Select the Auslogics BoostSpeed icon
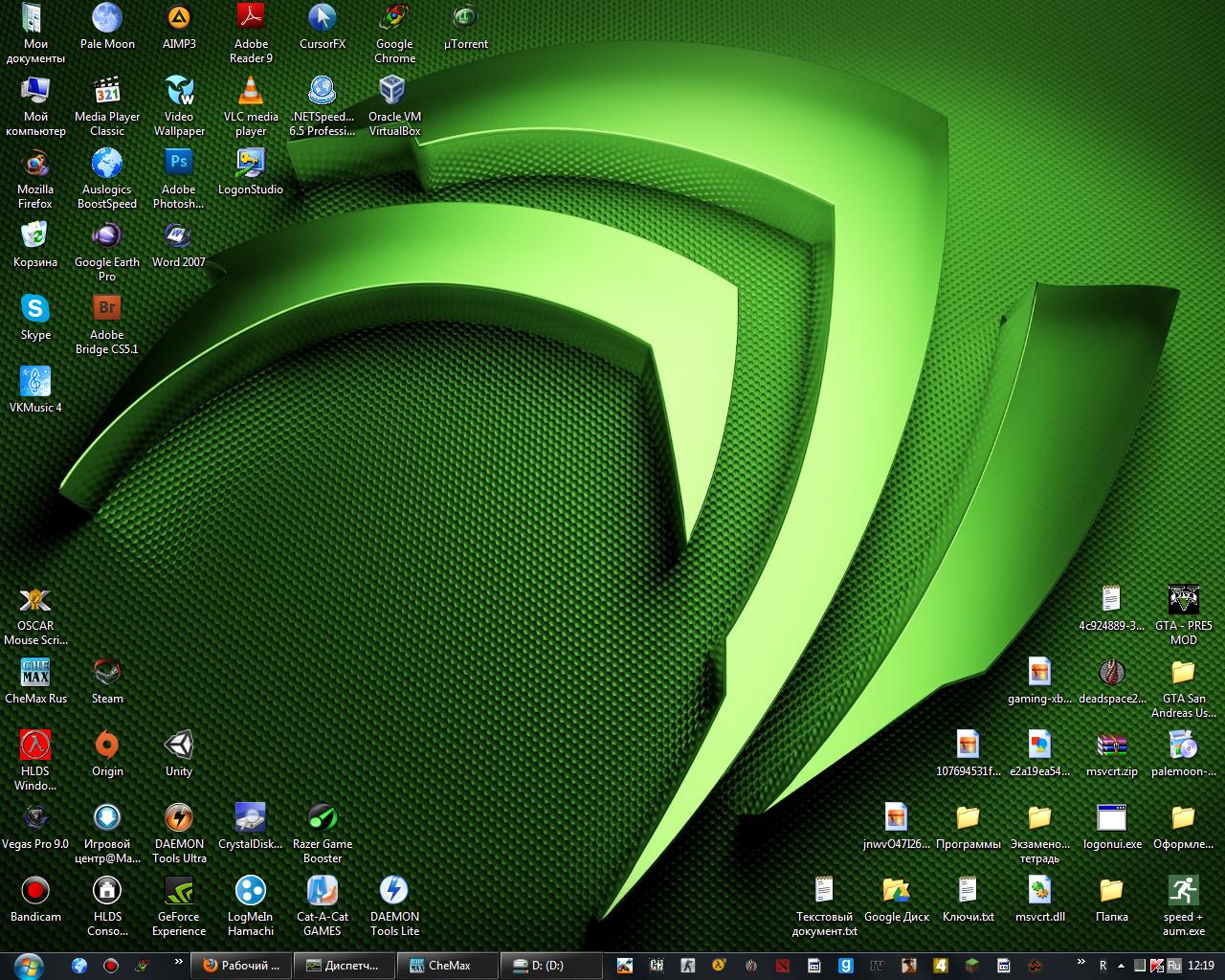 107,179
